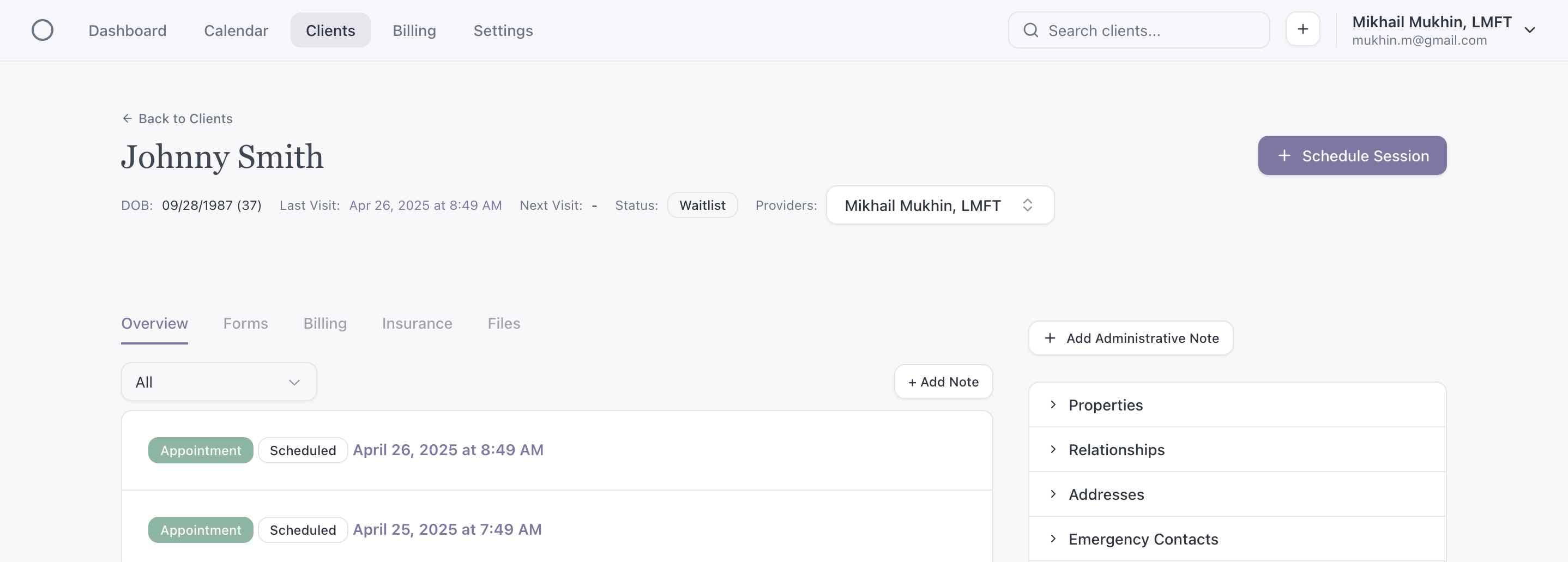Open Billing in the top navigation
Screen dimensions: 1568x562
tap(414, 31)
